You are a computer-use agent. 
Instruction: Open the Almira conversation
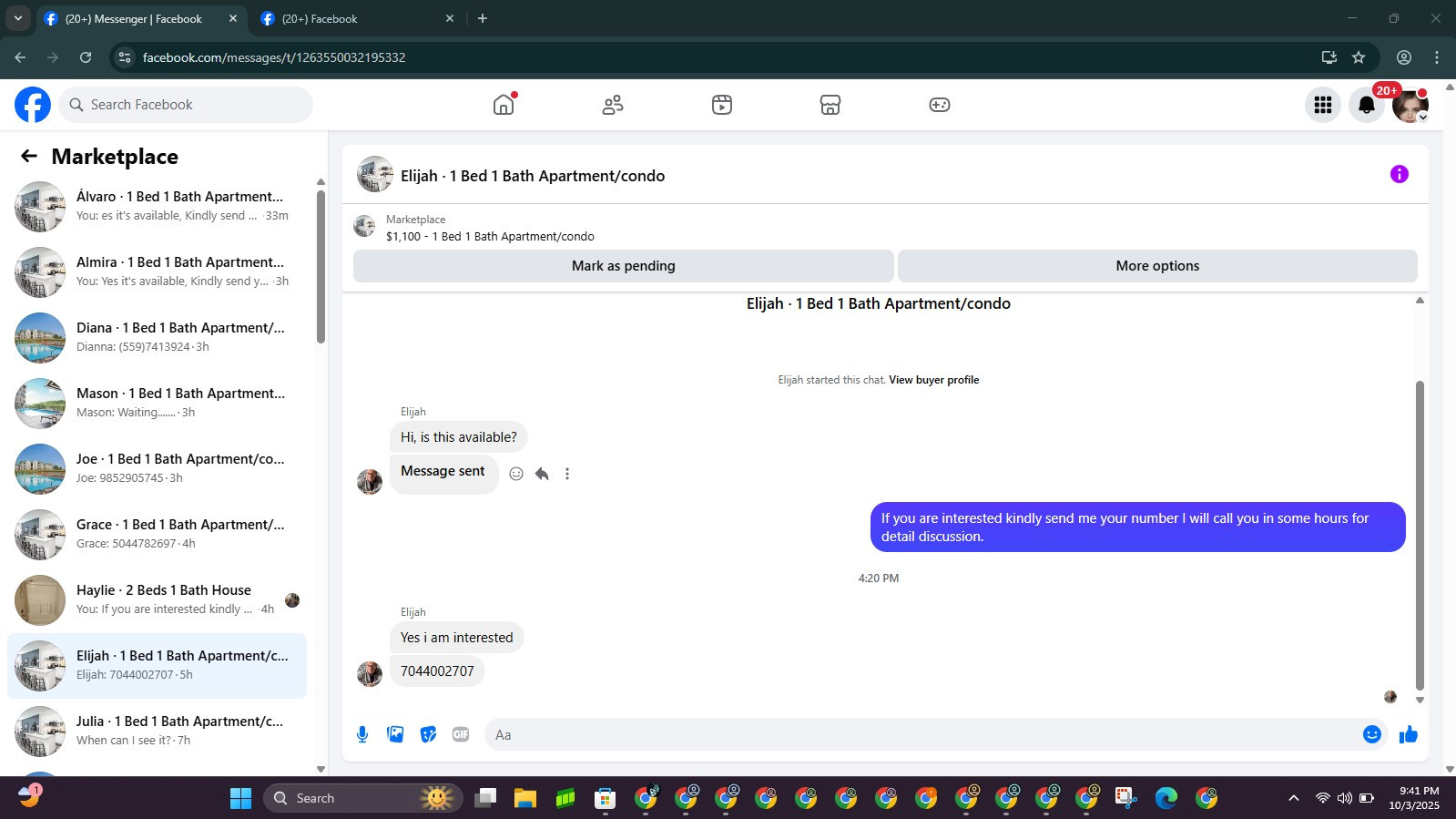(x=157, y=272)
